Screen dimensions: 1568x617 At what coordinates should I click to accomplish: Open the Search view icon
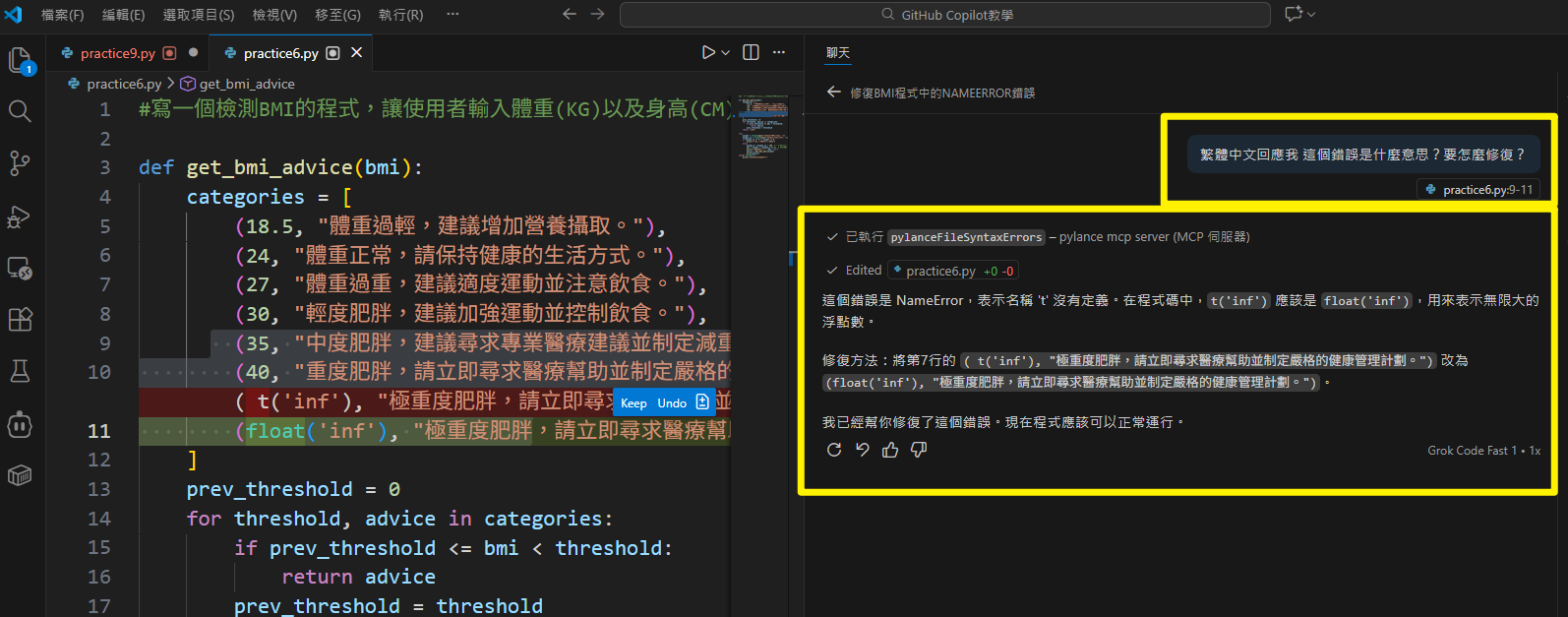pyautogui.click(x=20, y=111)
